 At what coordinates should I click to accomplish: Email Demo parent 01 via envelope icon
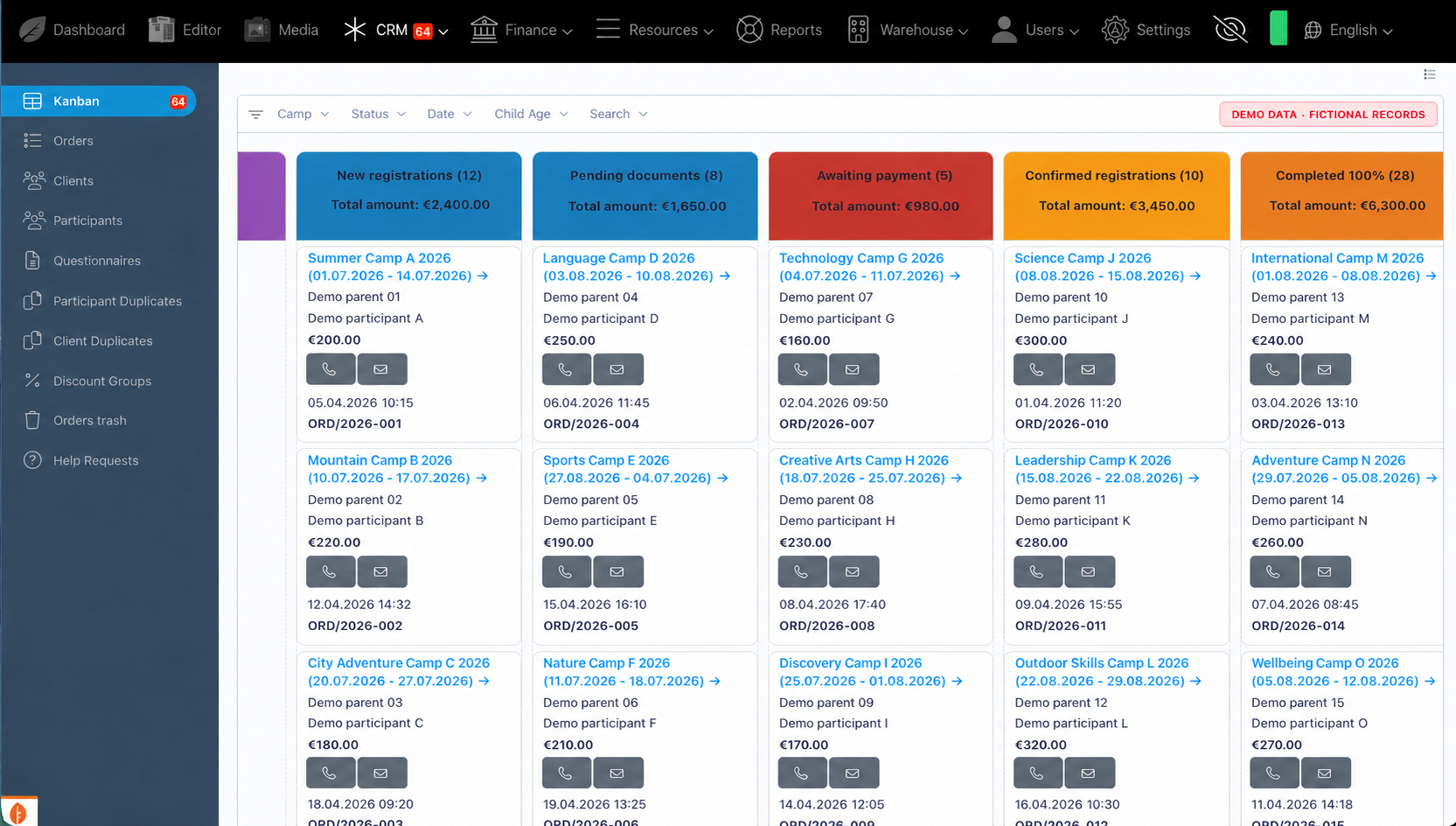pyautogui.click(x=381, y=369)
